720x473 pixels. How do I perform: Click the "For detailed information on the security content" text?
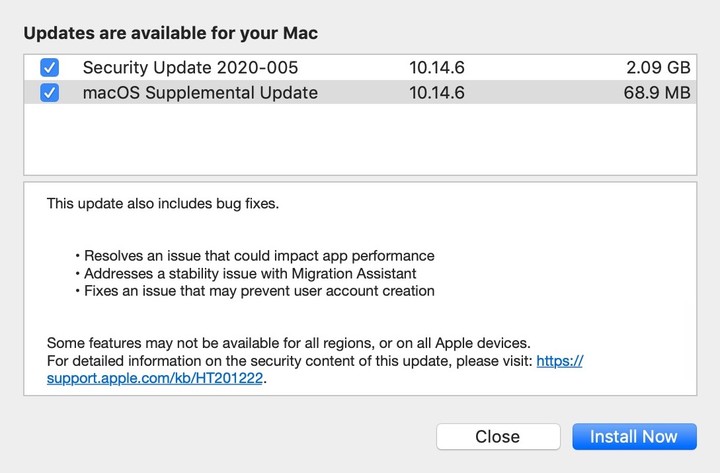(x=290, y=360)
